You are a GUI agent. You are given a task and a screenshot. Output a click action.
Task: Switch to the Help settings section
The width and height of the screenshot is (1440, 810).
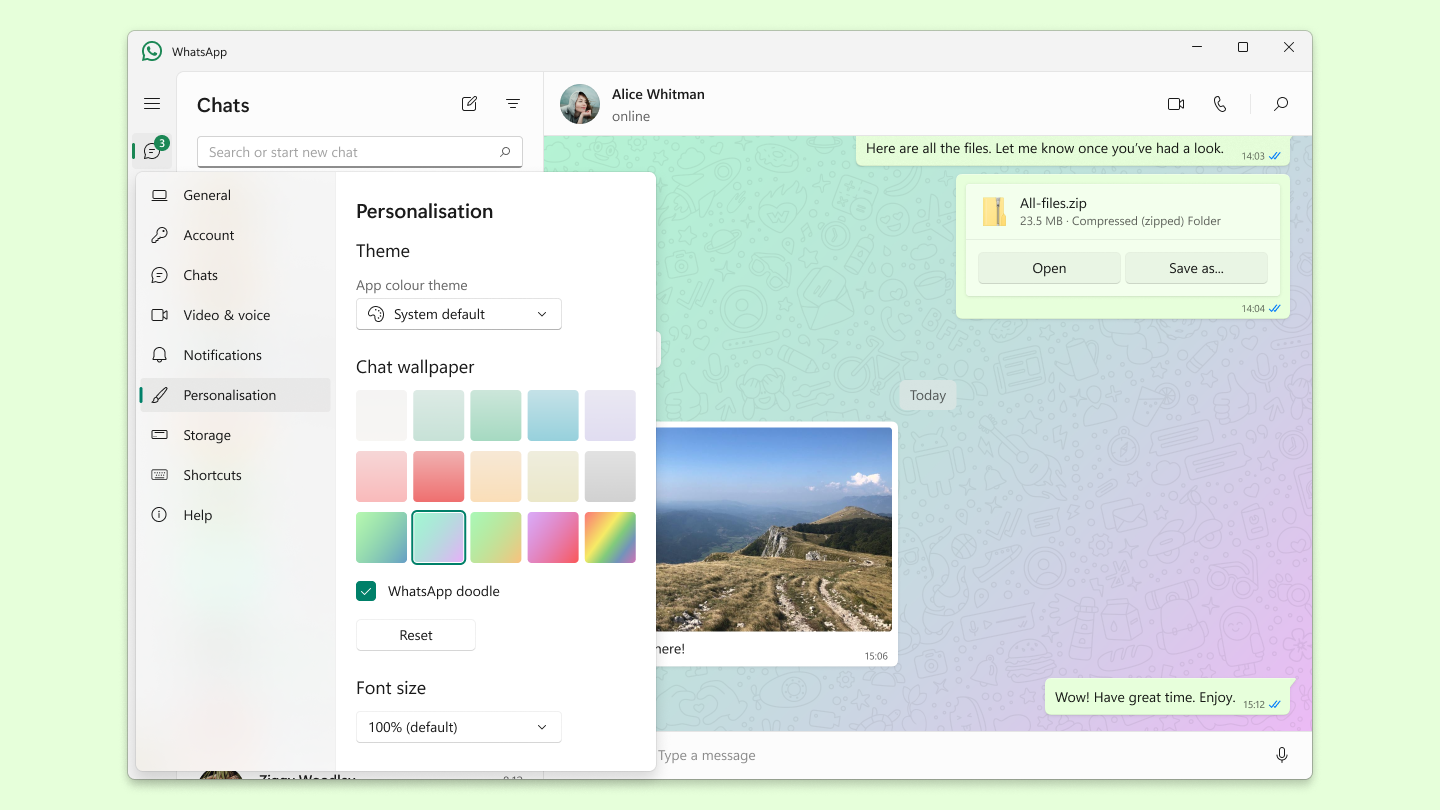click(195, 515)
